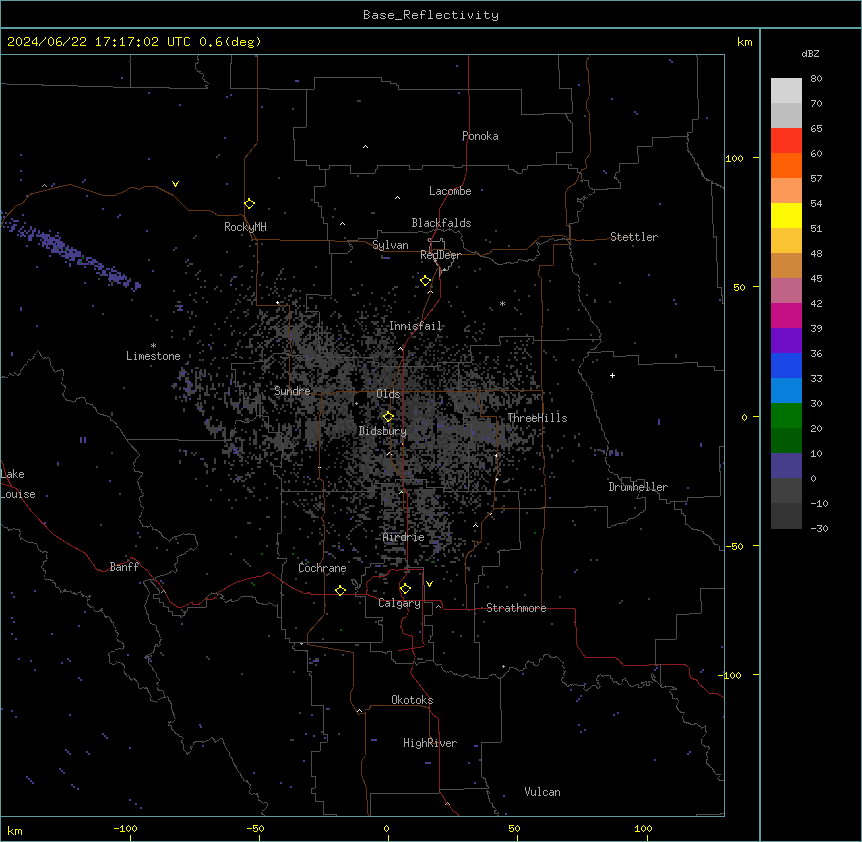The height and width of the screenshot is (842, 862).
Task: Click the dBZ legend heading
Action: click(810, 53)
